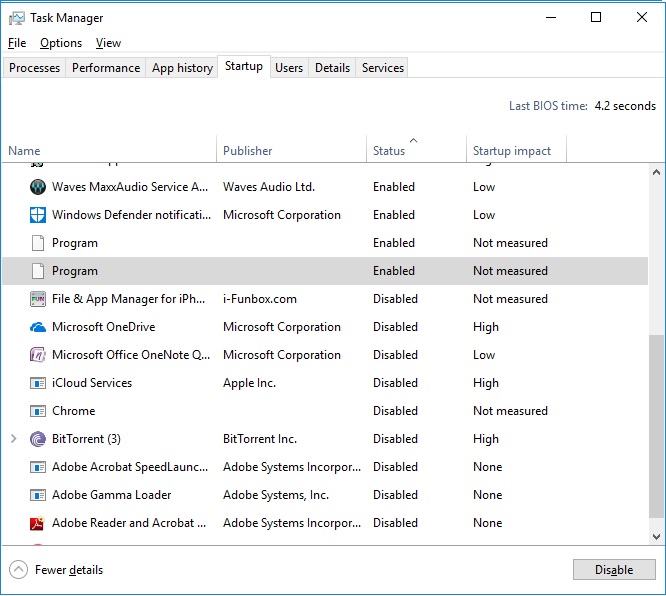Sort by Name column header
666x596 pixels.
click(x=110, y=149)
